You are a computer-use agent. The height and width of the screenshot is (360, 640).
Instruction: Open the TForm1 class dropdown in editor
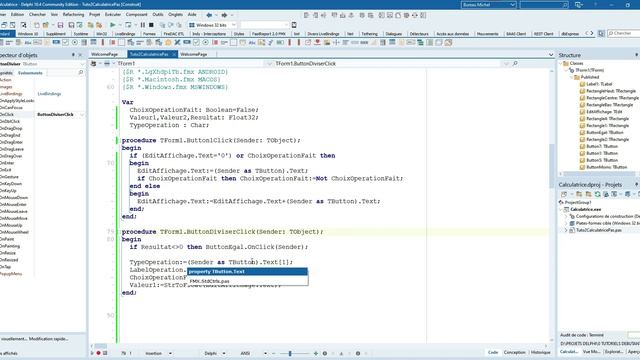pyautogui.click(x=269, y=64)
